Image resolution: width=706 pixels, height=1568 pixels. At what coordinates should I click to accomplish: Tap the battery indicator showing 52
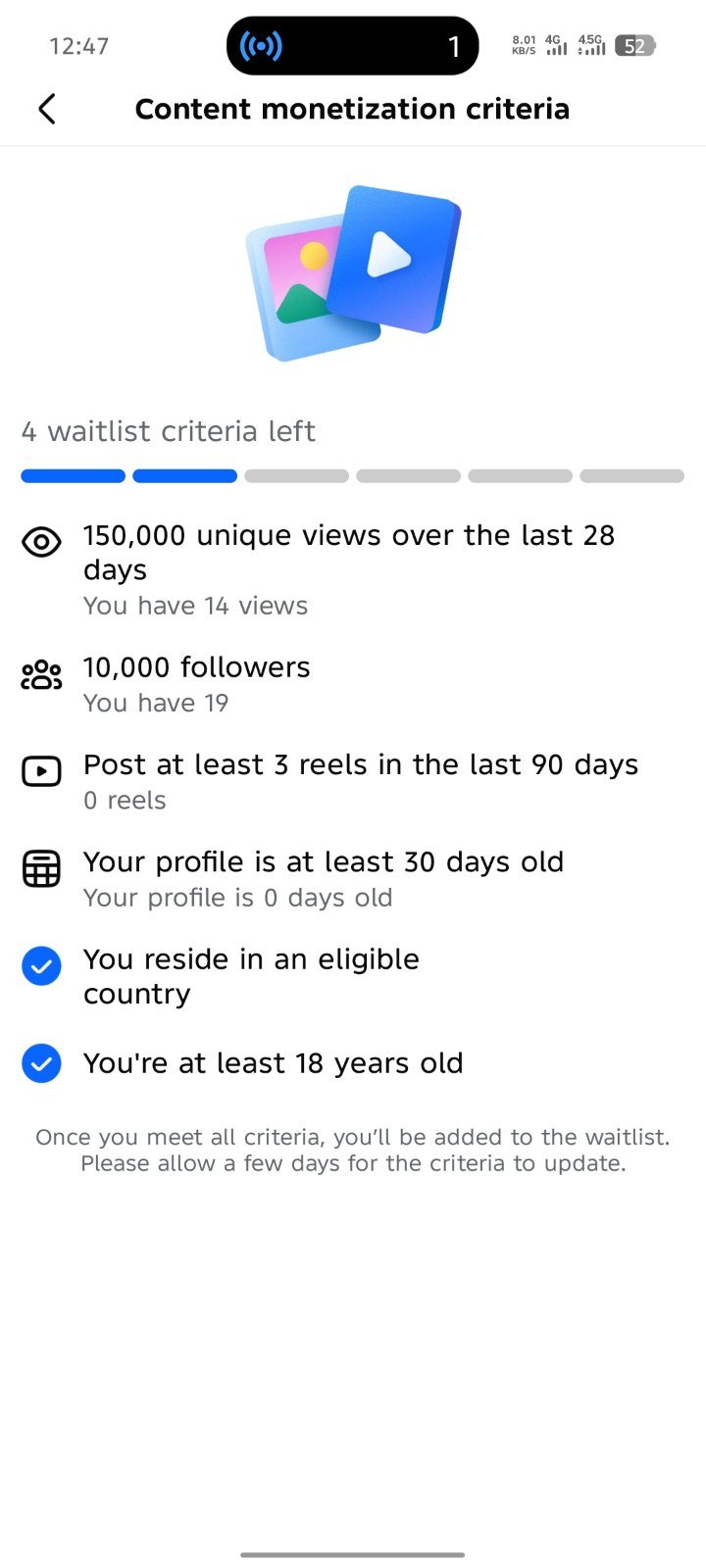point(635,46)
